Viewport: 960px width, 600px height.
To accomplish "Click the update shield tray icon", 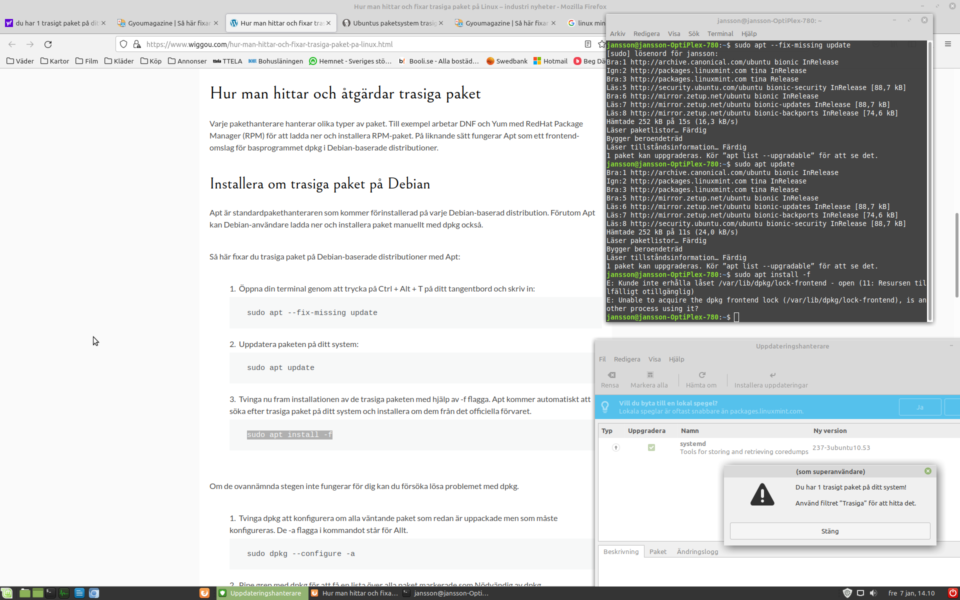I will 847,593.
